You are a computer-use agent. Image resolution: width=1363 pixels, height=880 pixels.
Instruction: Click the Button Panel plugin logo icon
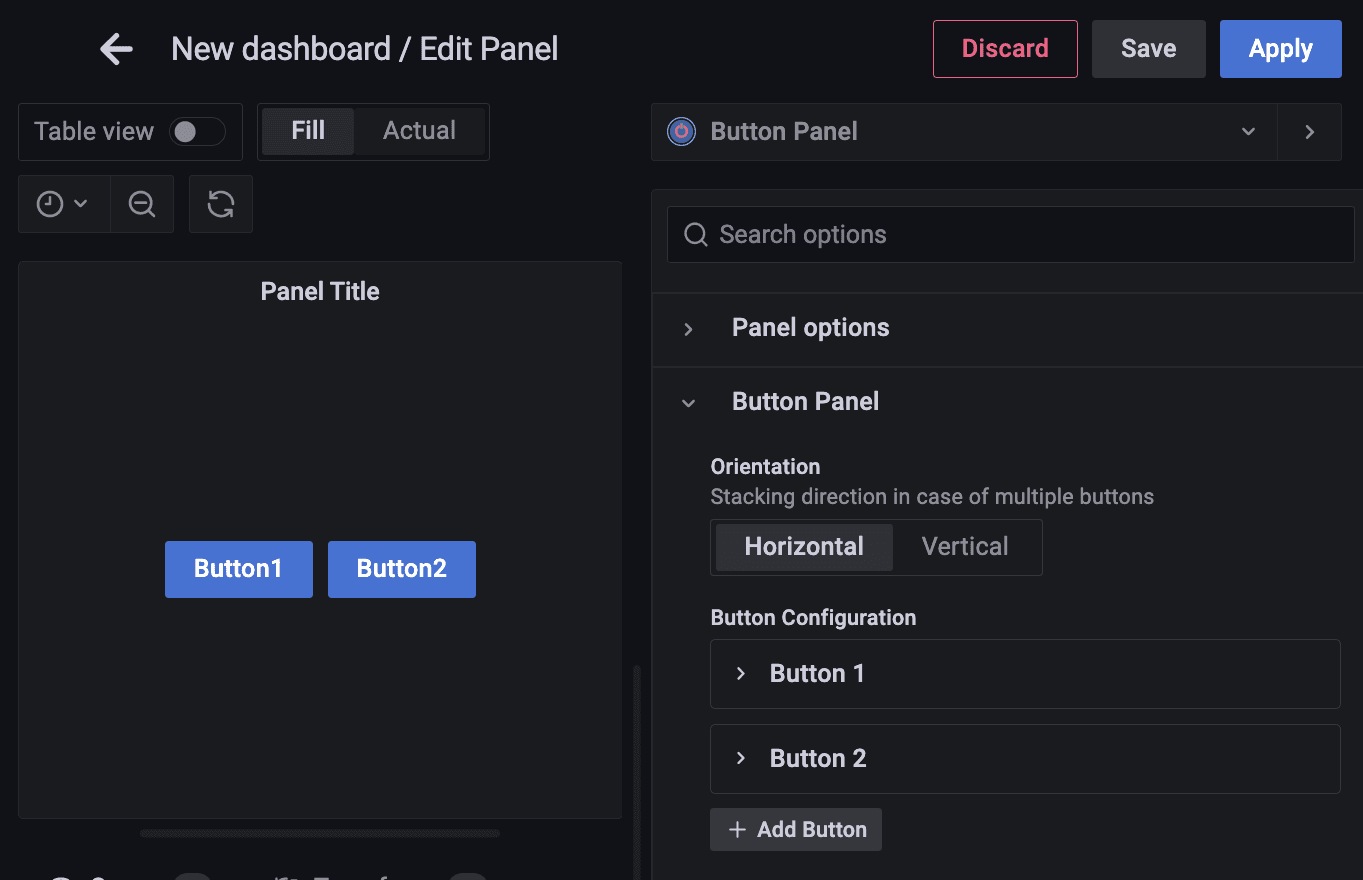point(681,131)
